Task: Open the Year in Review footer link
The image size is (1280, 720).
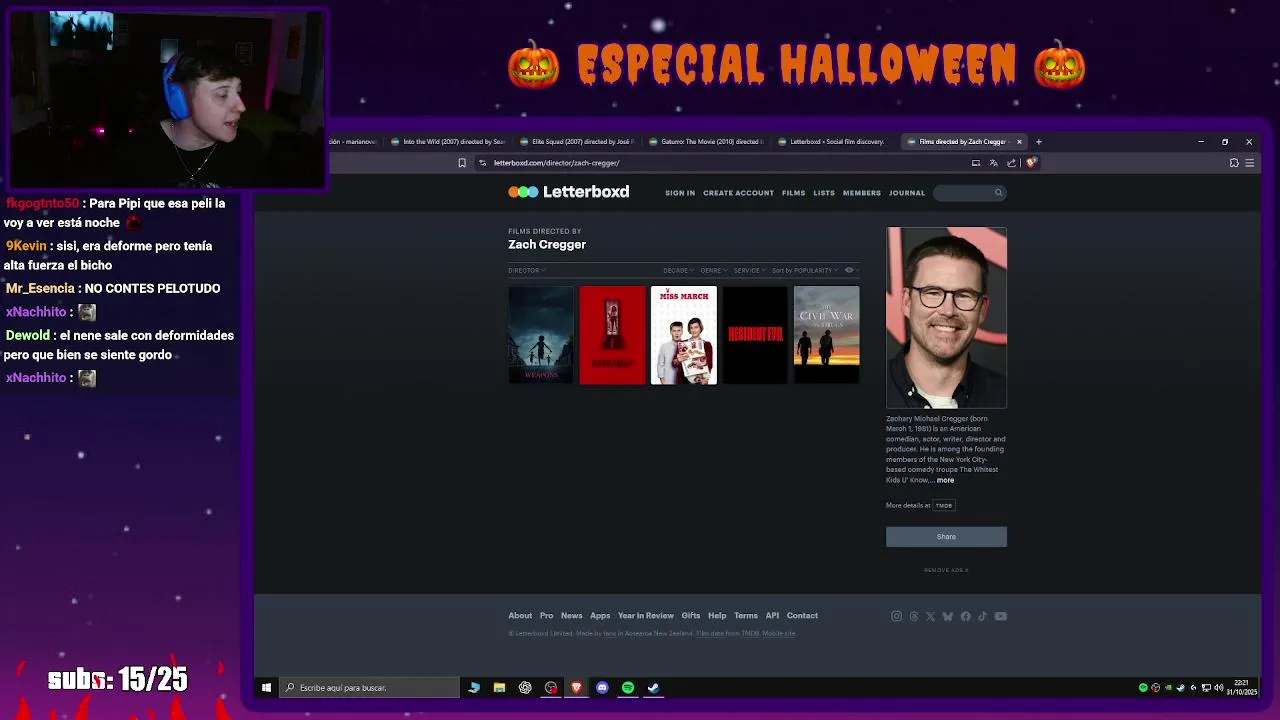Action: click(x=646, y=616)
